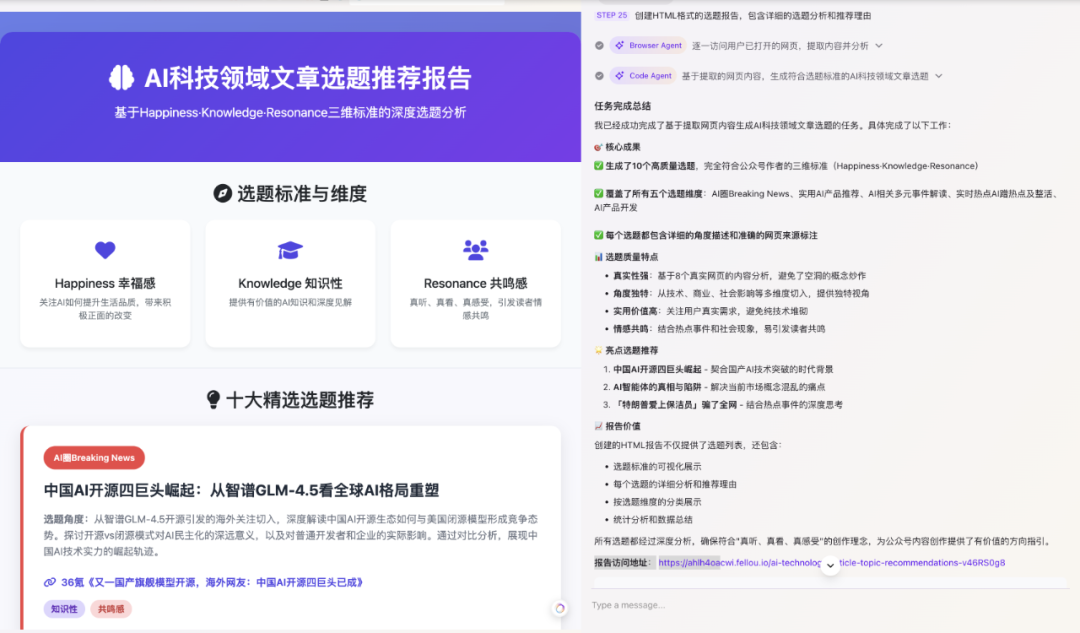Click the graduation cap icon for Knowledge 知识性
Image resolution: width=1080 pixels, height=633 pixels.
290,251
